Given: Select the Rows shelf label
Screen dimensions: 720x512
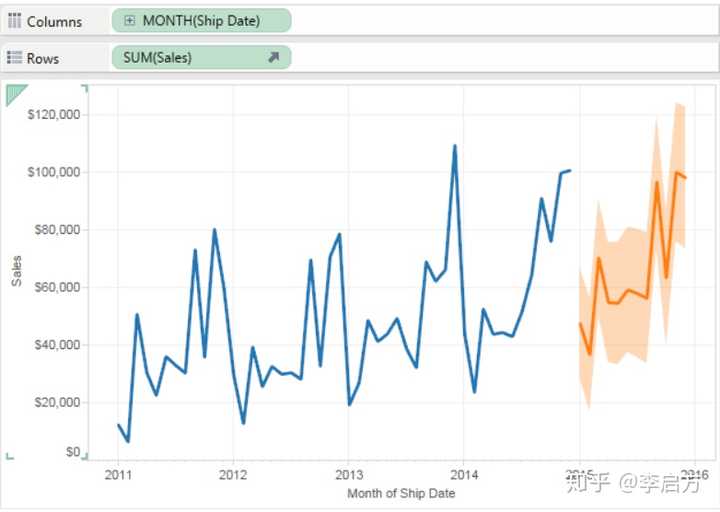Looking at the screenshot, I should 43,58.
